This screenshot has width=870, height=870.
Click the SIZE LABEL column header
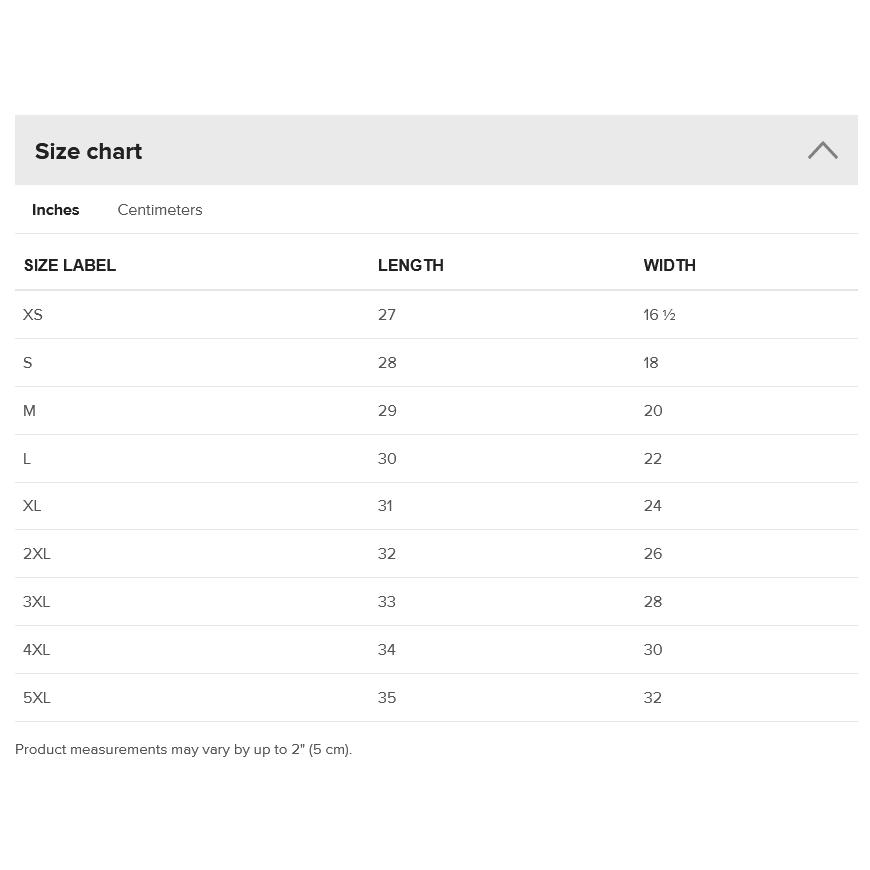(70, 265)
